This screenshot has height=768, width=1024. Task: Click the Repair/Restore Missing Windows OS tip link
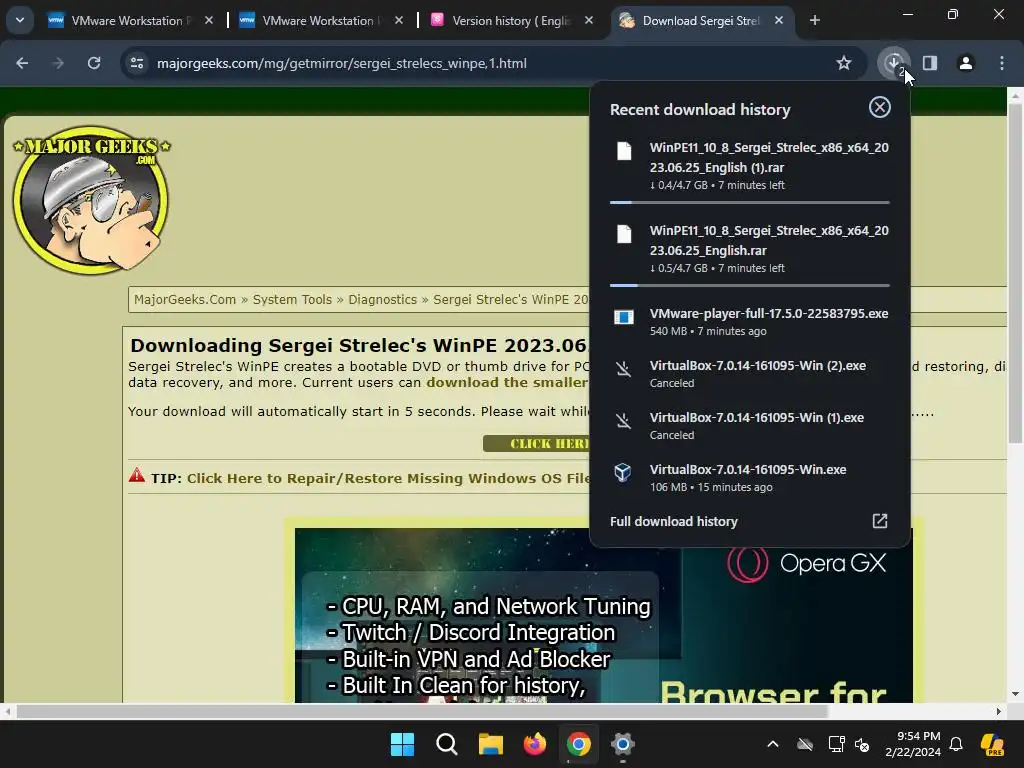tap(389, 478)
